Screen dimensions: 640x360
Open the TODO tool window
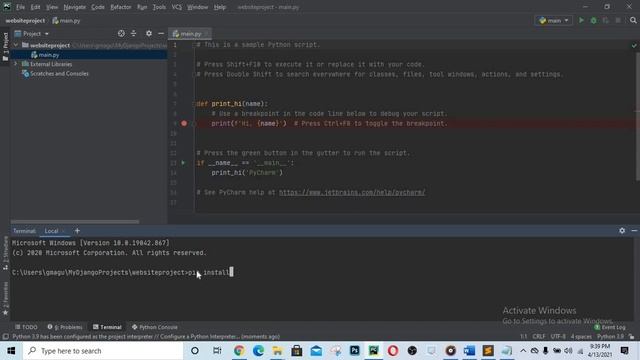pos(26,327)
